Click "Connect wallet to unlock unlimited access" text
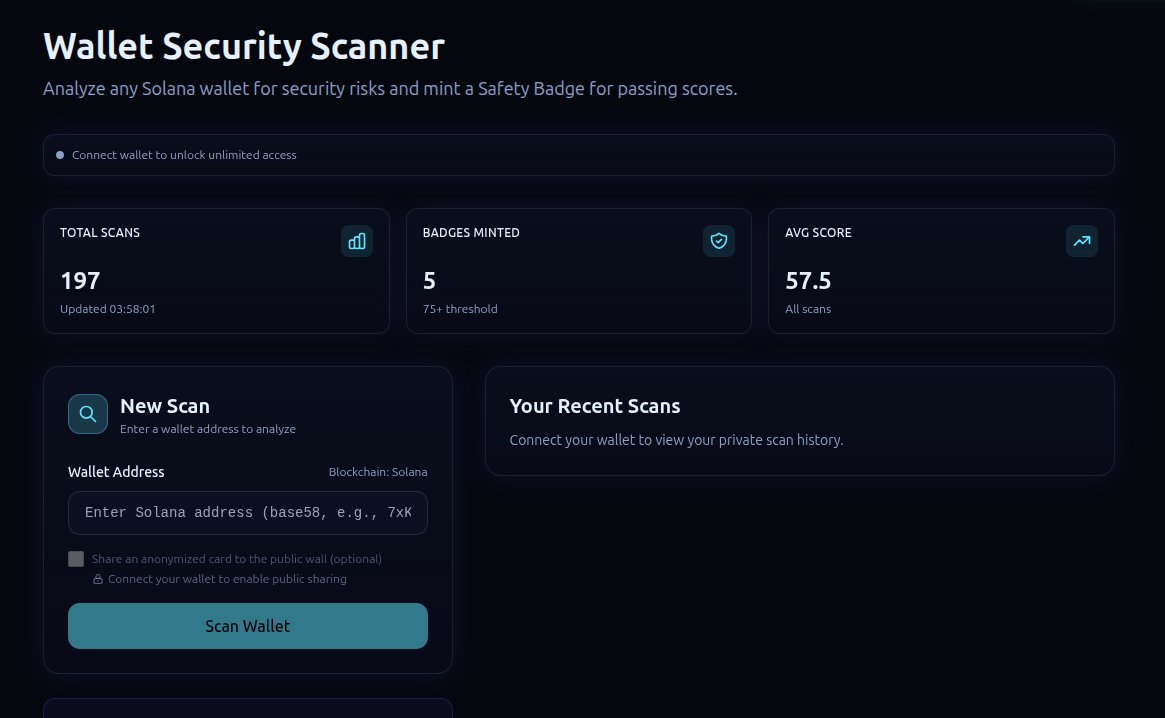 [184, 155]
